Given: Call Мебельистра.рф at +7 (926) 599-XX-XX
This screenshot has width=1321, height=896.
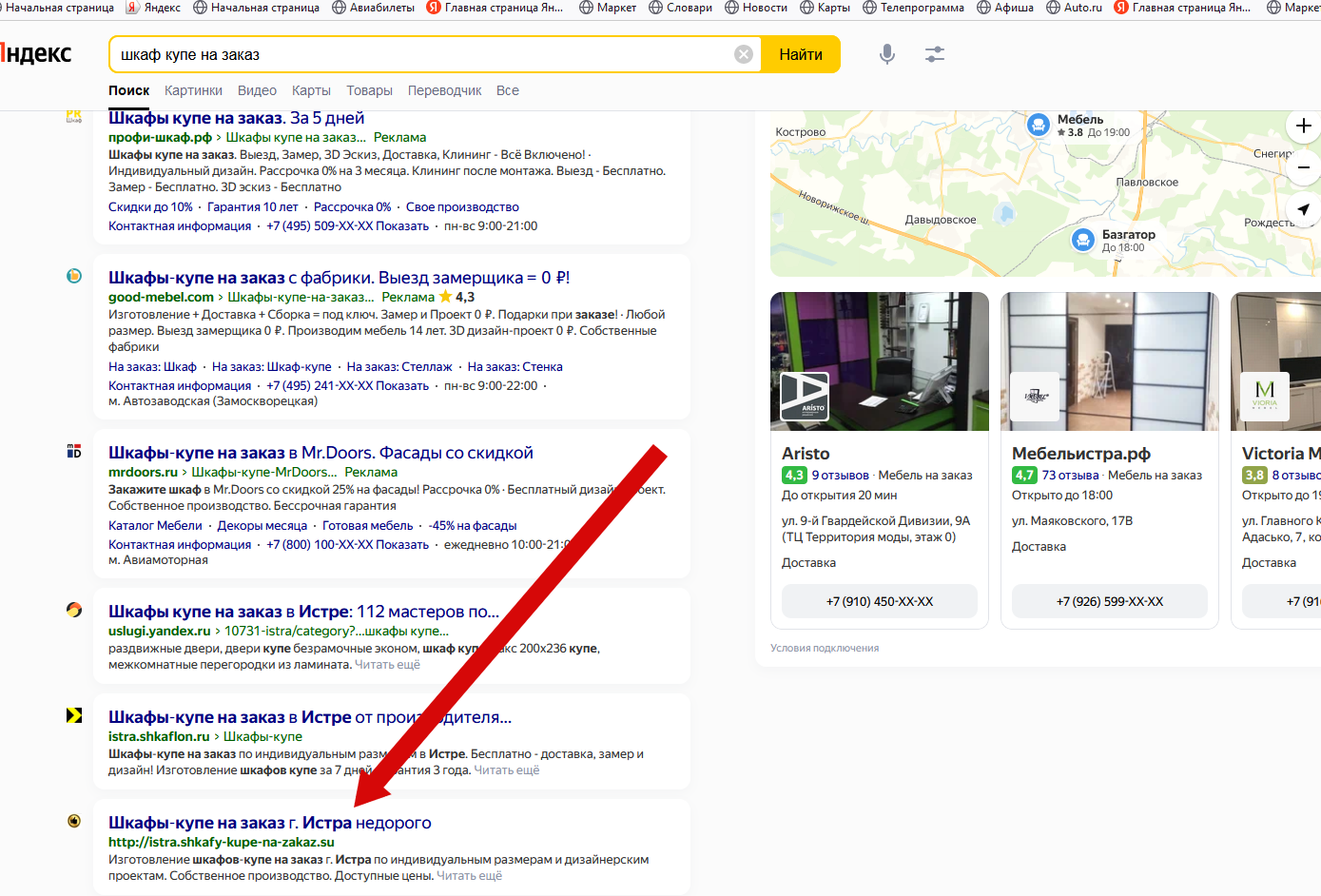Looking at the screenshot, I should pos(1110,601).
